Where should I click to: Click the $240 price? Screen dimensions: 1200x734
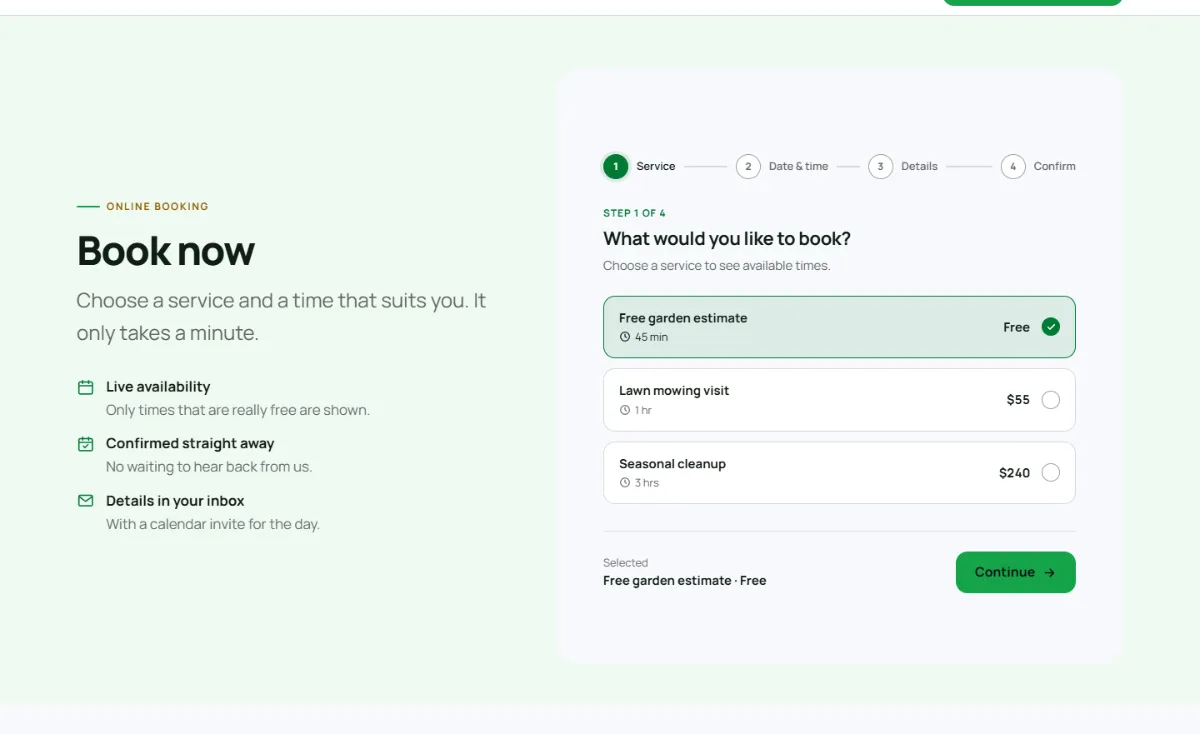click(1014, 473)
